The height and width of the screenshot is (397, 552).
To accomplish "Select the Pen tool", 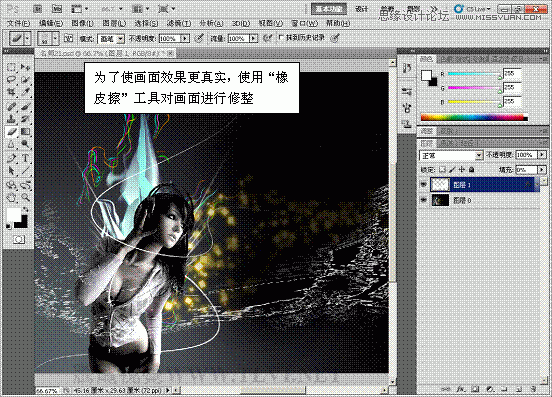I will tap(12, 158).
